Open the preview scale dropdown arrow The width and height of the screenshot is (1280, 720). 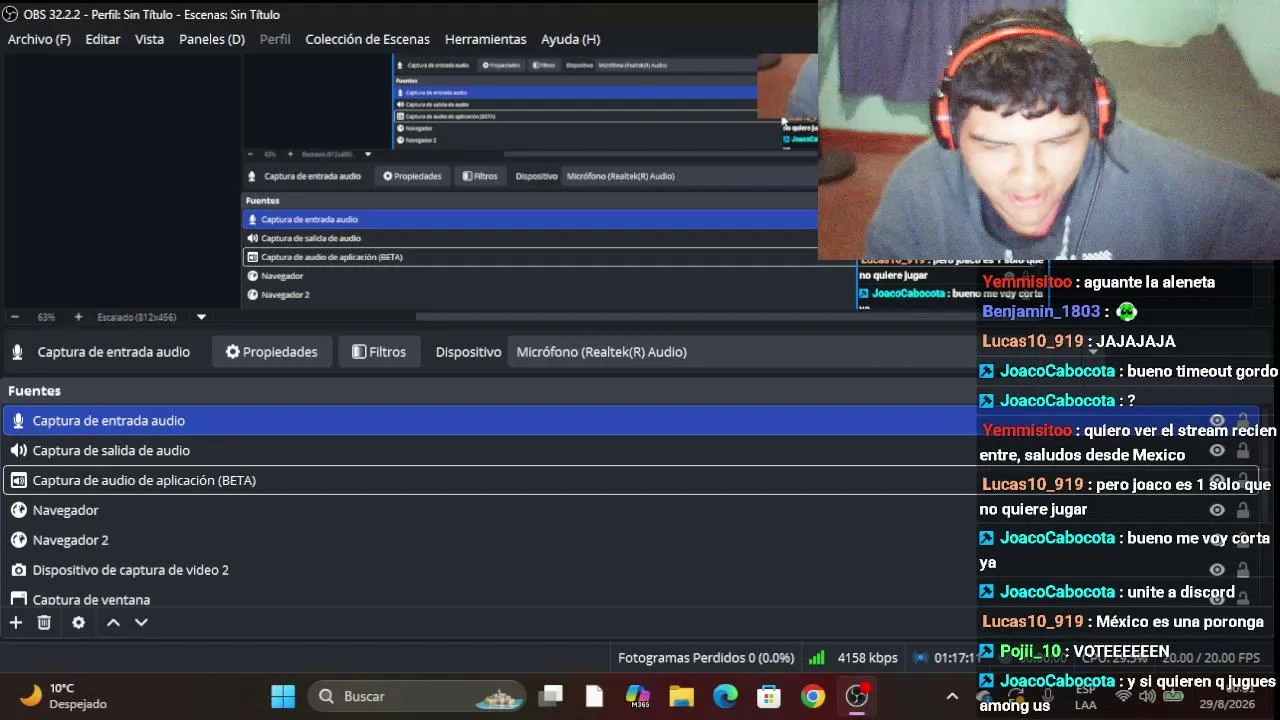pos(201,317)
